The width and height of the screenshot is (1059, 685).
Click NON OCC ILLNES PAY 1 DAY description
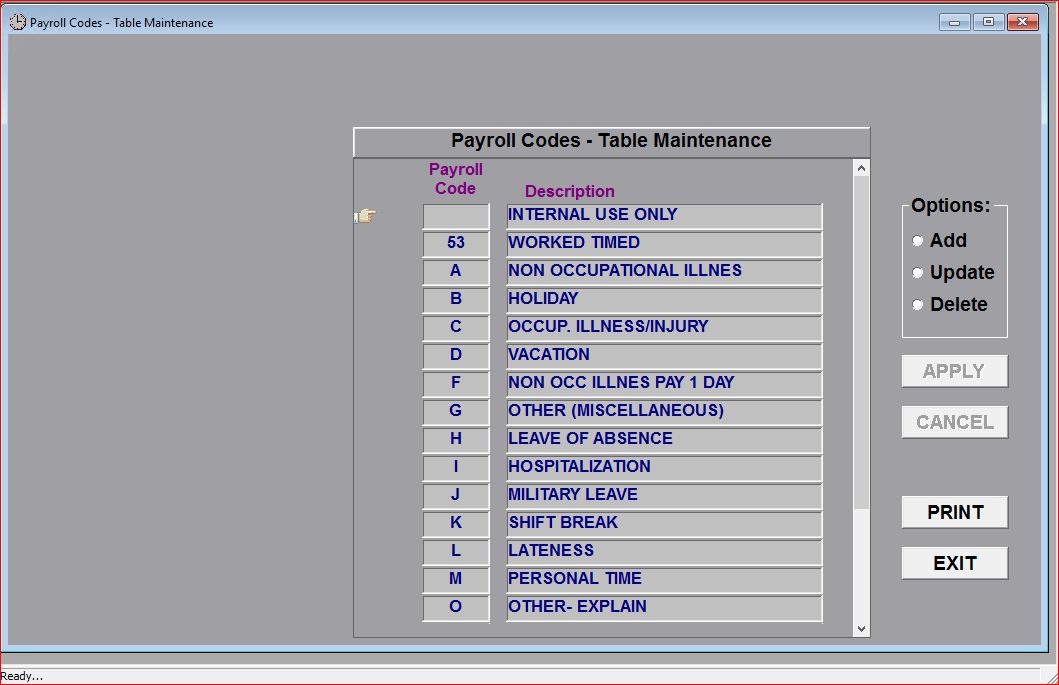[x=665, y=384]
